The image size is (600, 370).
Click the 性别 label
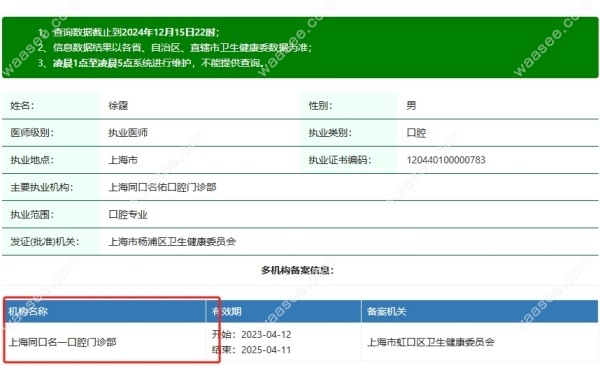pos(320,106)
